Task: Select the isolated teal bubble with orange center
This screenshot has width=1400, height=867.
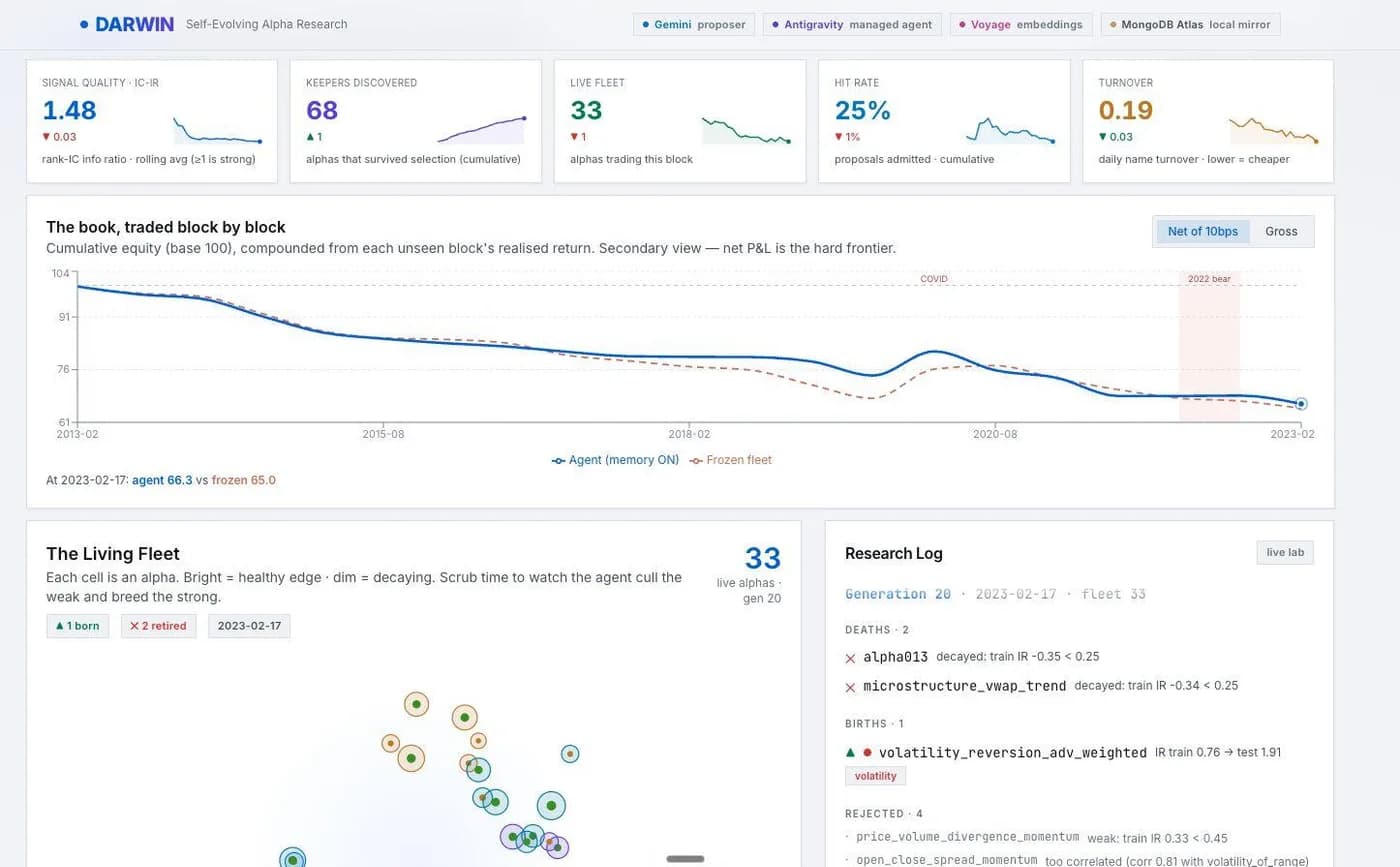Action: tap(569, 754)
